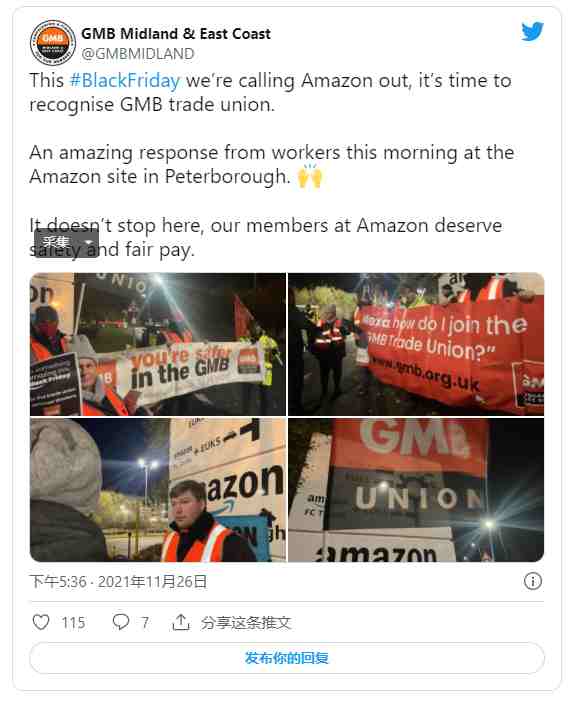View the GMB UNION flag photo

click(x=416, y=490)
